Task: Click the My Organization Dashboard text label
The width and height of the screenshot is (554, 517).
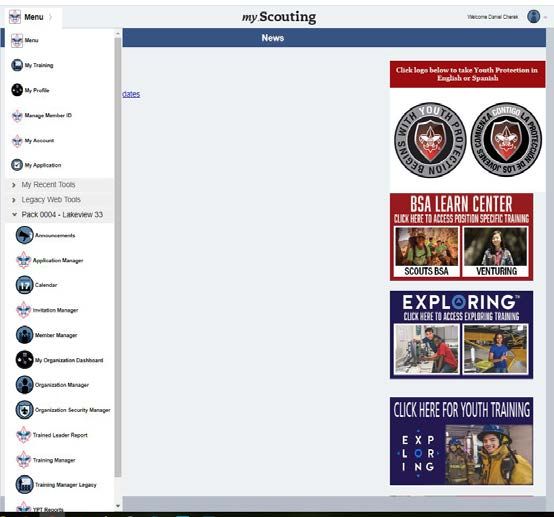Action: point(69,360)
